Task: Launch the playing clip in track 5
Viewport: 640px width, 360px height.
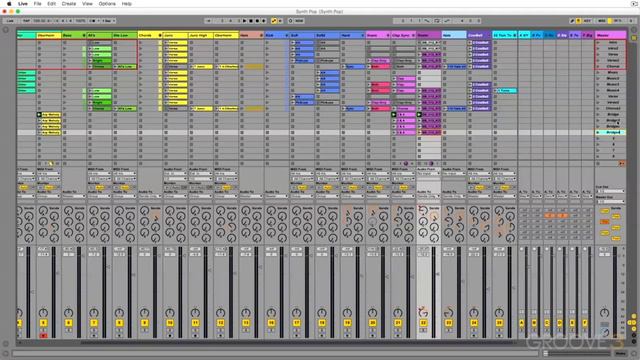Action: [39, 115]
